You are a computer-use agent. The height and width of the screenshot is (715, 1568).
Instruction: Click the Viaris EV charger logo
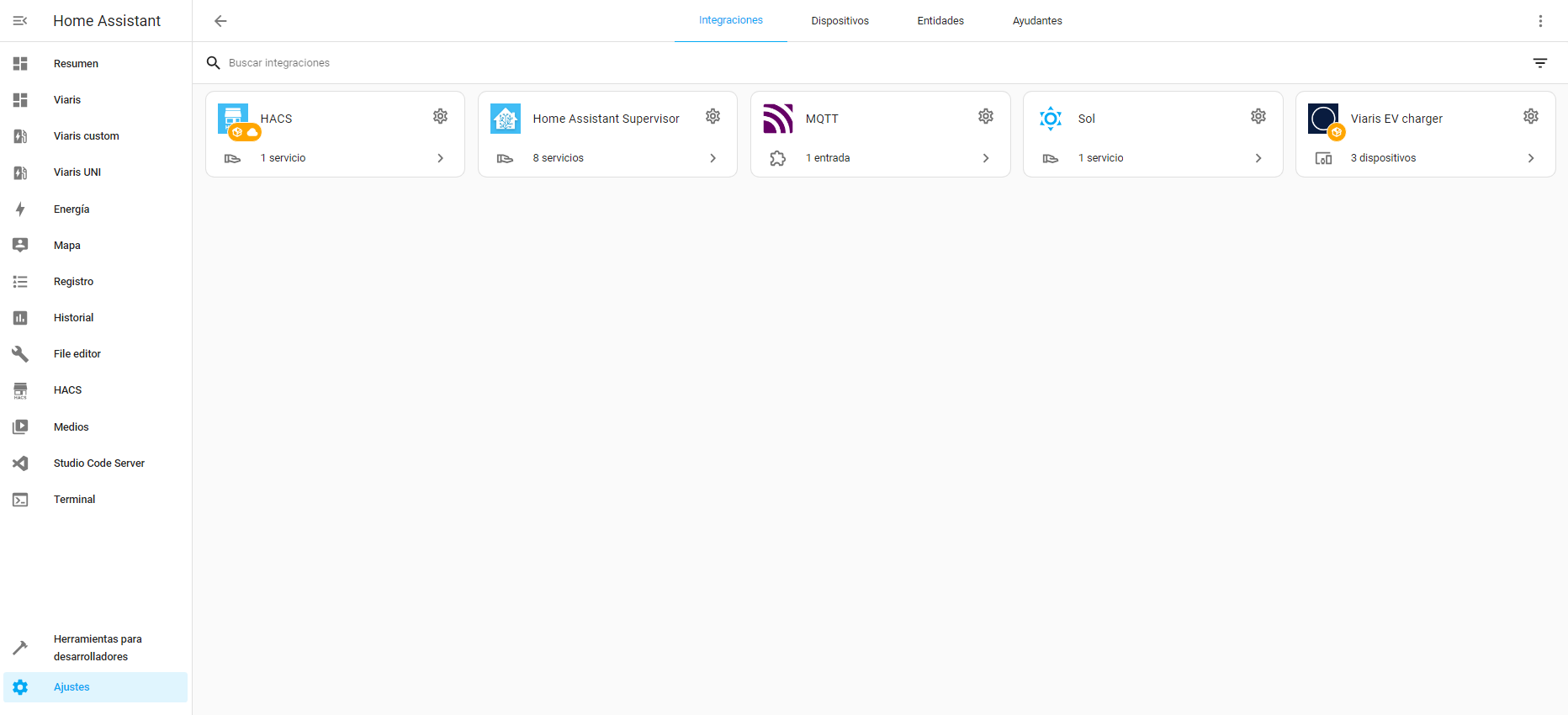coord(1323,119)
